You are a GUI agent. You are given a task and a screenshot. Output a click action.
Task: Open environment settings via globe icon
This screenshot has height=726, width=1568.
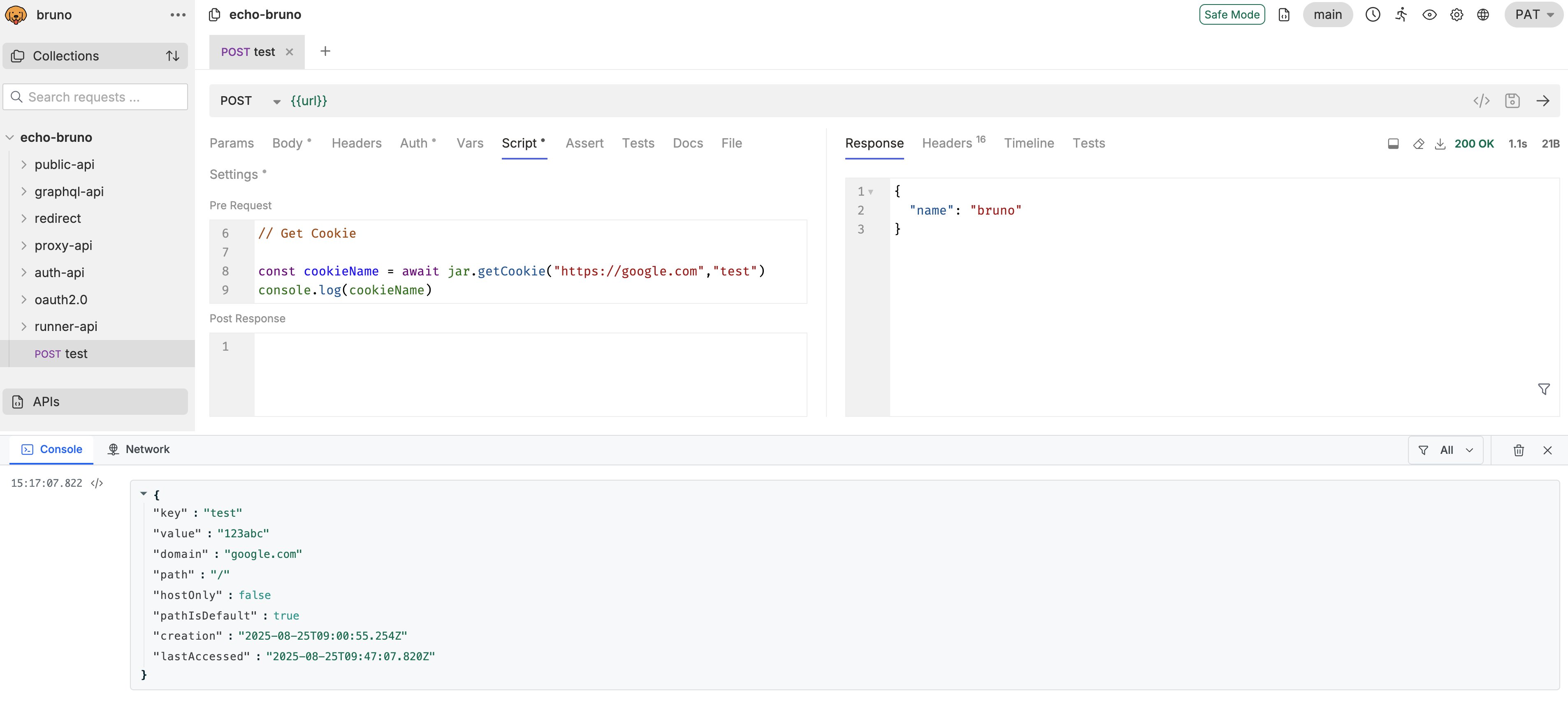1483,14
